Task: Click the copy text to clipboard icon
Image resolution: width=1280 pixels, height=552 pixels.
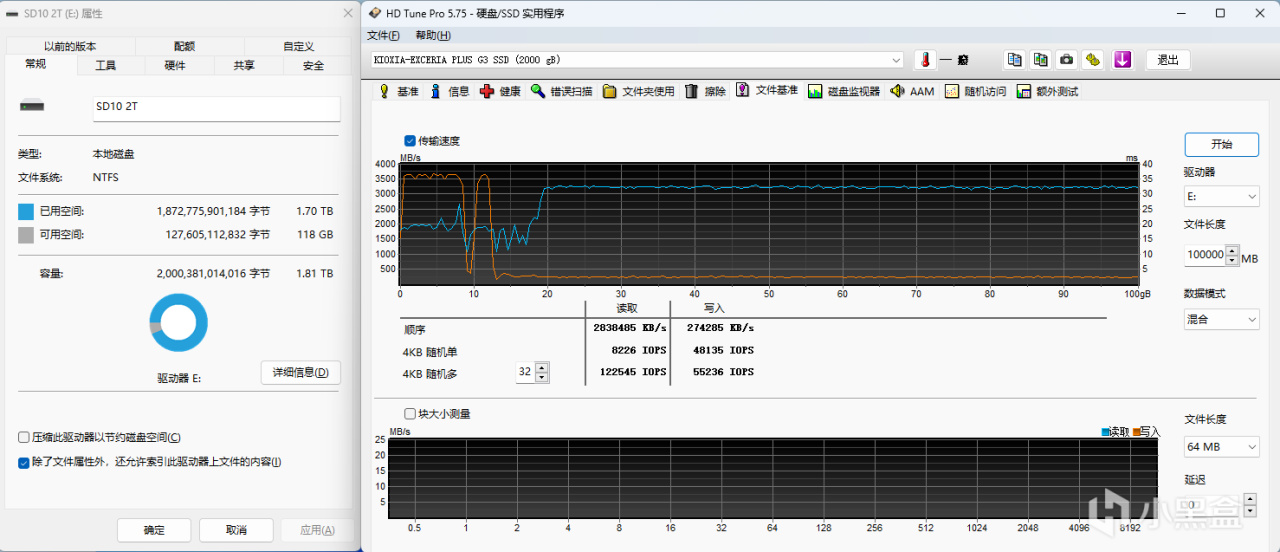Action: pyautogui.click(x=1015, y=60)
